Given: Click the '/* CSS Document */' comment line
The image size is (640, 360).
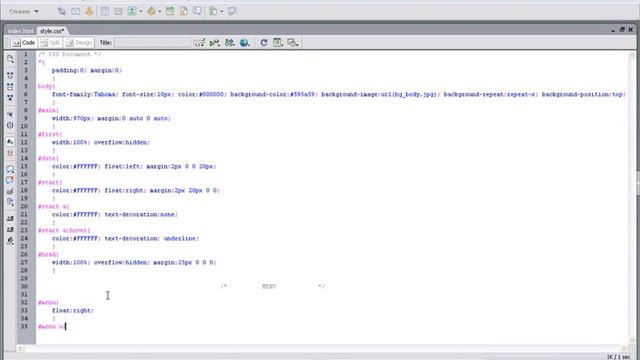Looking at the screenshot, I should coord(69,54).
